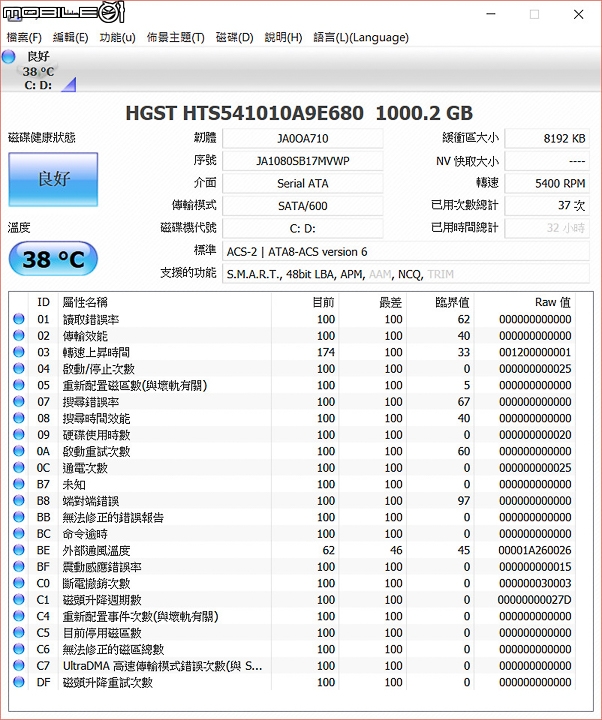The width and height of the screenshot is (602, 720).
Task: Click the serial number field JA1080SB17MVWP
Action: 303,161
